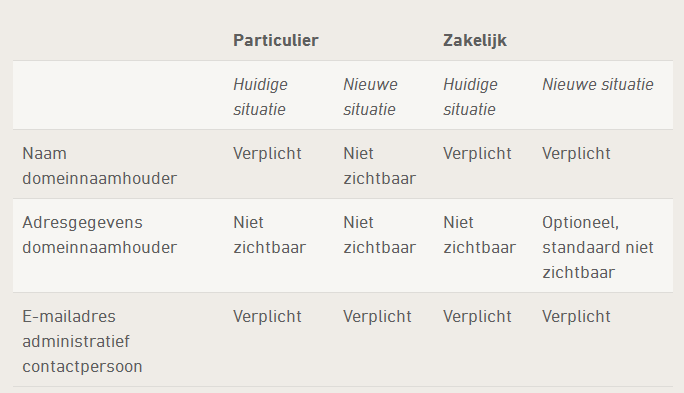Click Verplicht in E-mailadres row, Zakelijk Nieuwe

tap(576, 317)
